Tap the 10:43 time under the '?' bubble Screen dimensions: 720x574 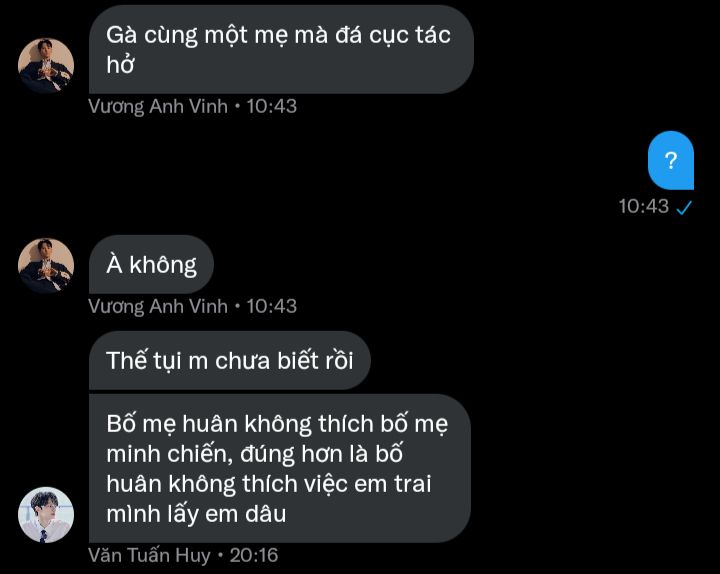pyautogui.click(x=643, y=206)
